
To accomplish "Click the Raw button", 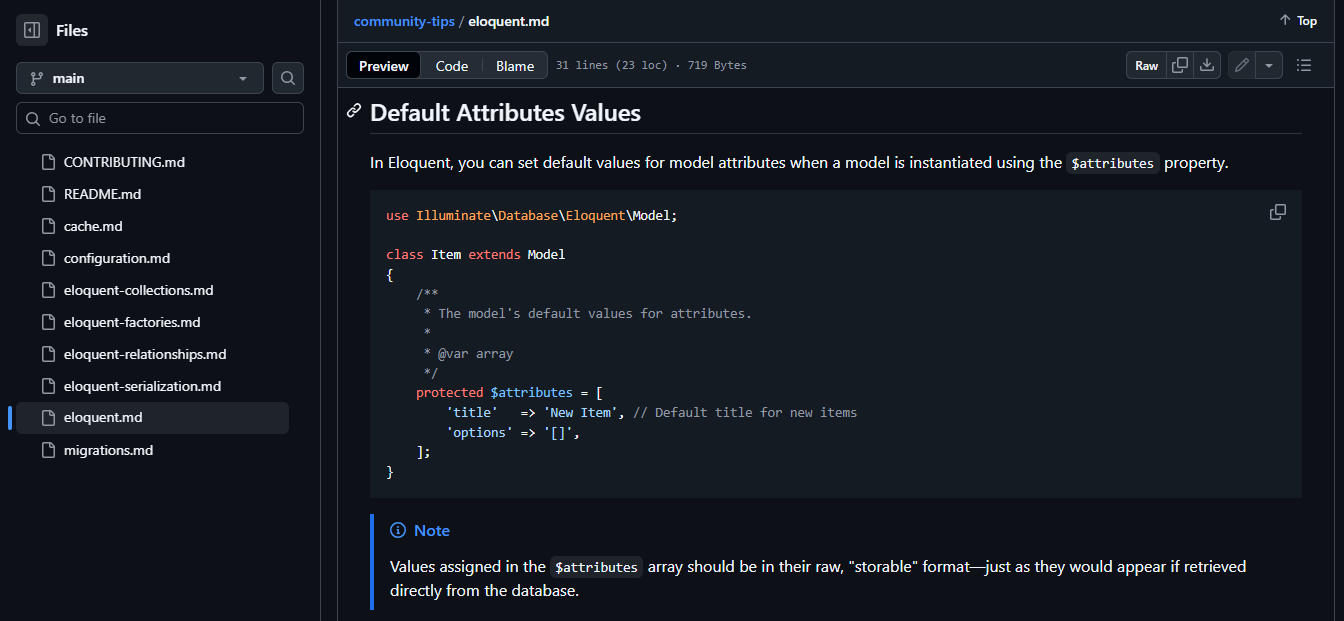I will pos(1146,65).
